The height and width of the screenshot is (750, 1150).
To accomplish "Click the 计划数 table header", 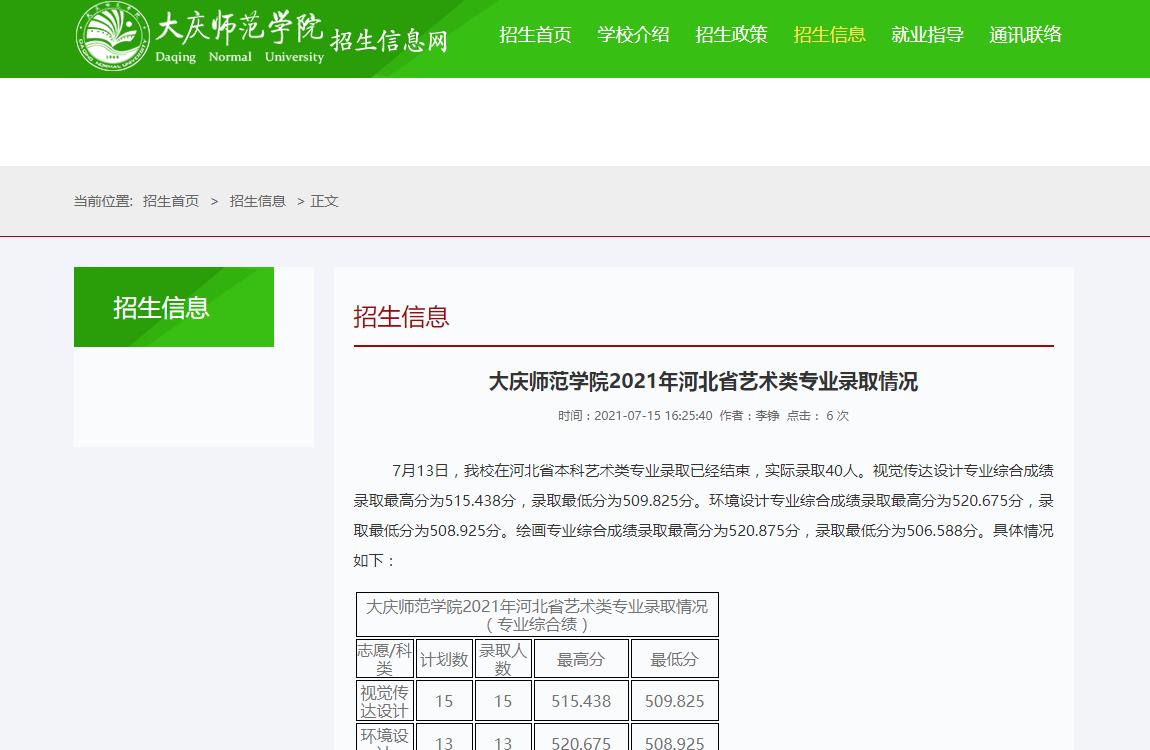I will coord(444,659).
